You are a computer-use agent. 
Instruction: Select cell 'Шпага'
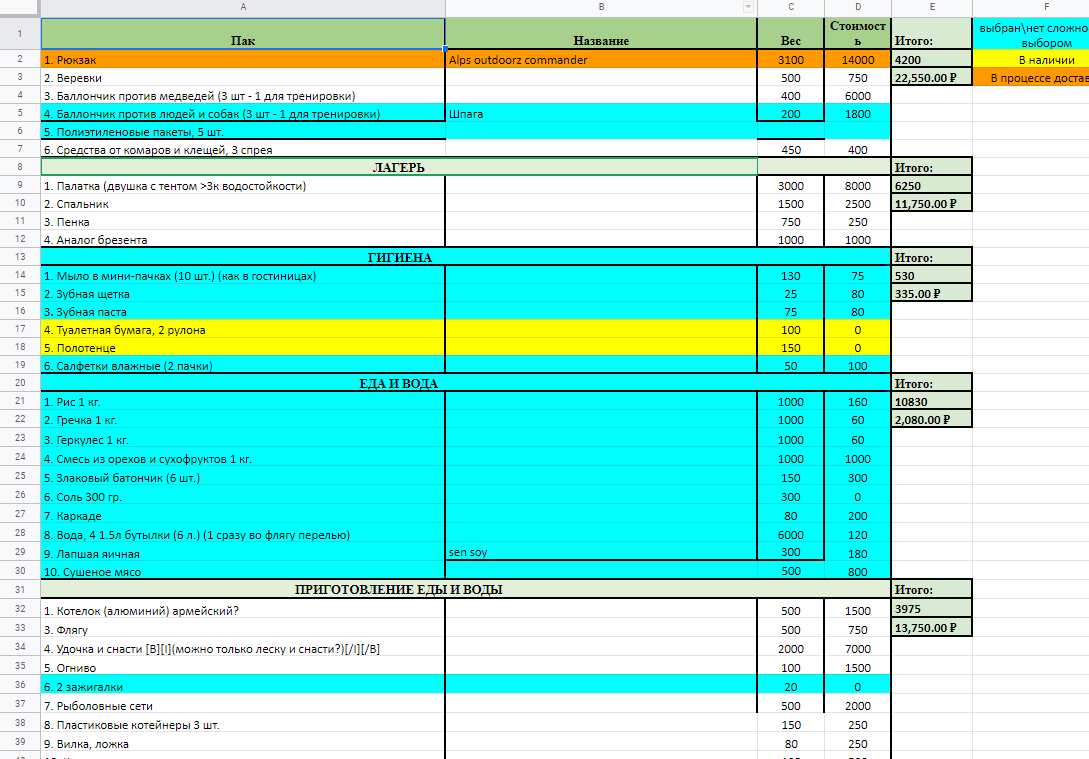(601, 114)
